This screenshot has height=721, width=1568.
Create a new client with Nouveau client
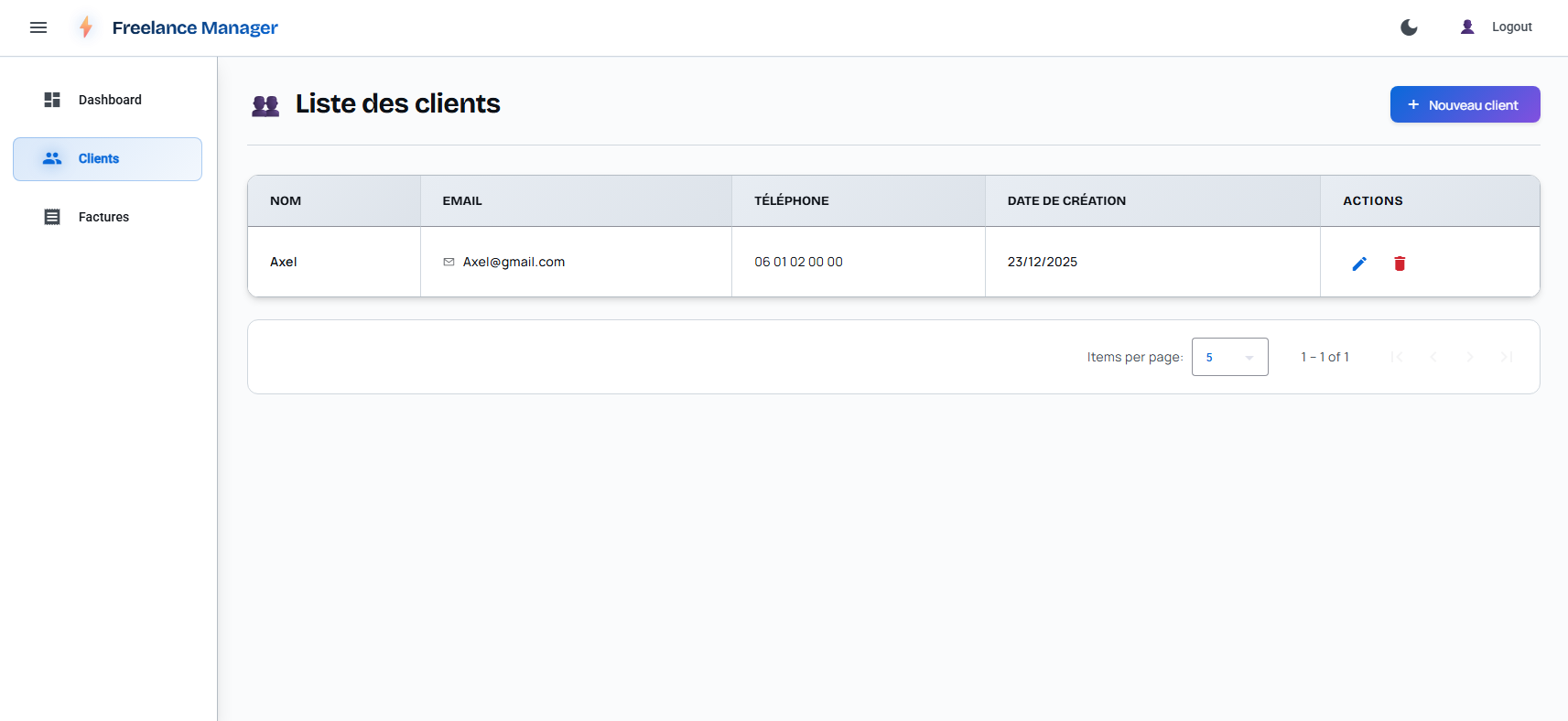click(1465, 104)
